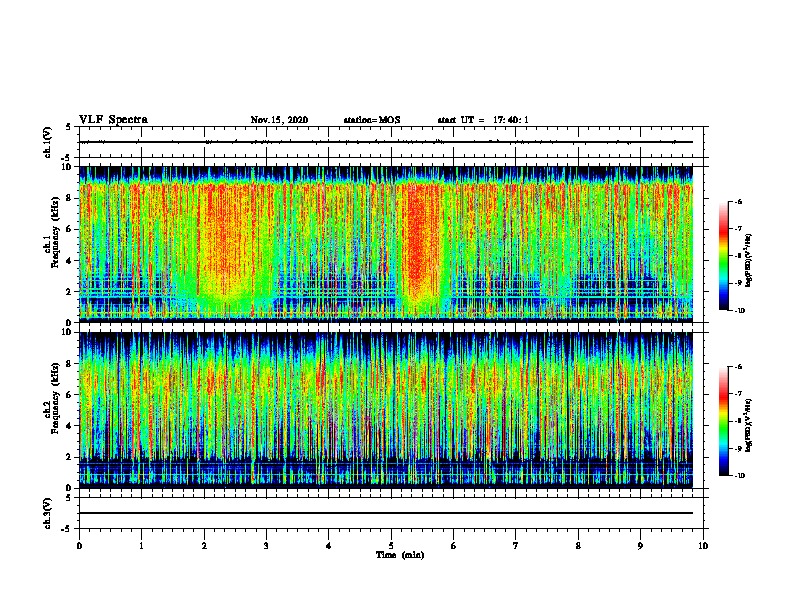Click the time axis tick label "1"

click(x=141, y=546)
